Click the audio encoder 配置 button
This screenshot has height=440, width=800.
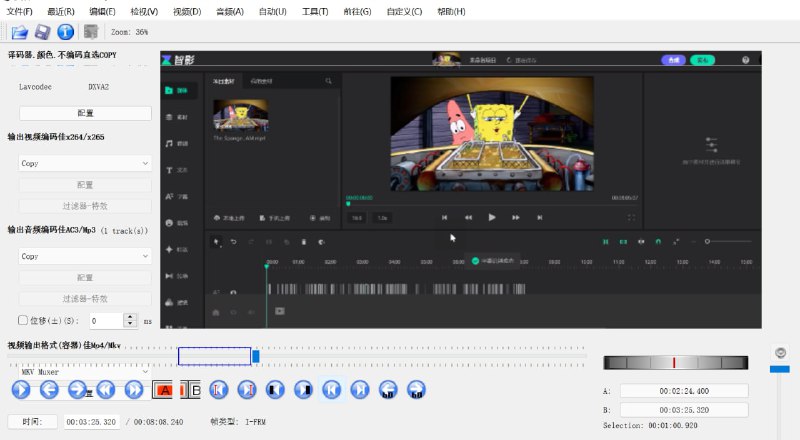tap(85, 278)
